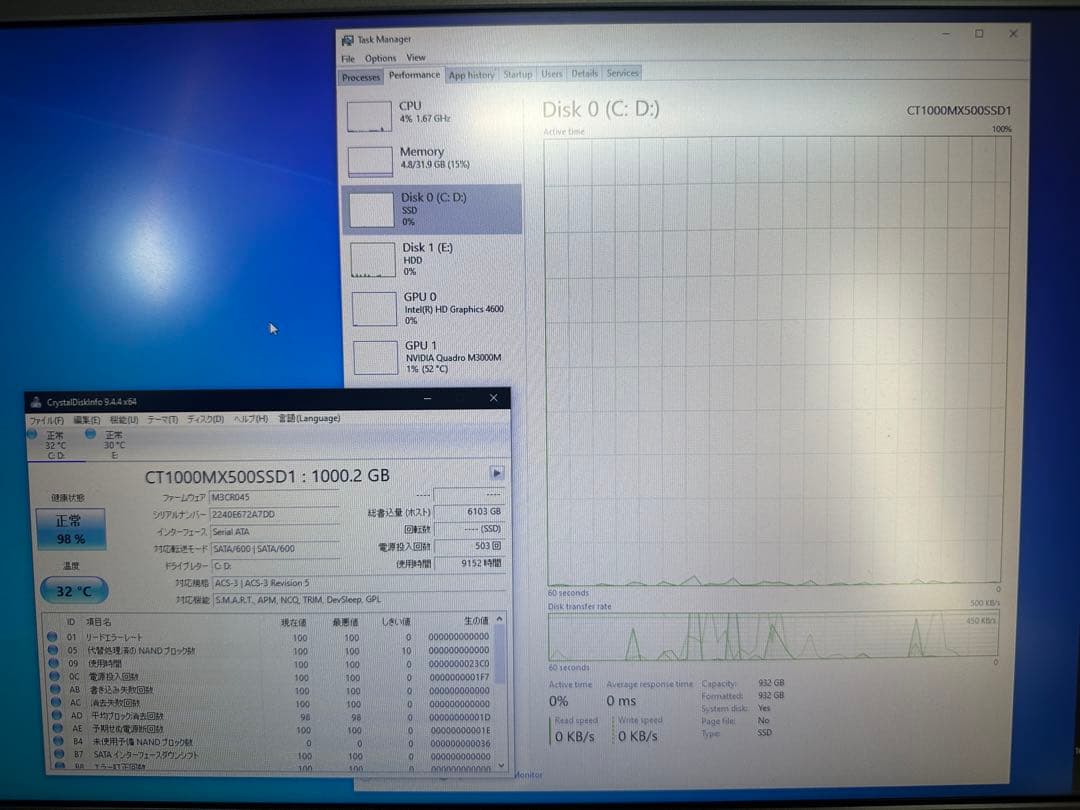1080x810 pixels.
Task: Click the Active time percentage readout
Action: click(559, 701)
